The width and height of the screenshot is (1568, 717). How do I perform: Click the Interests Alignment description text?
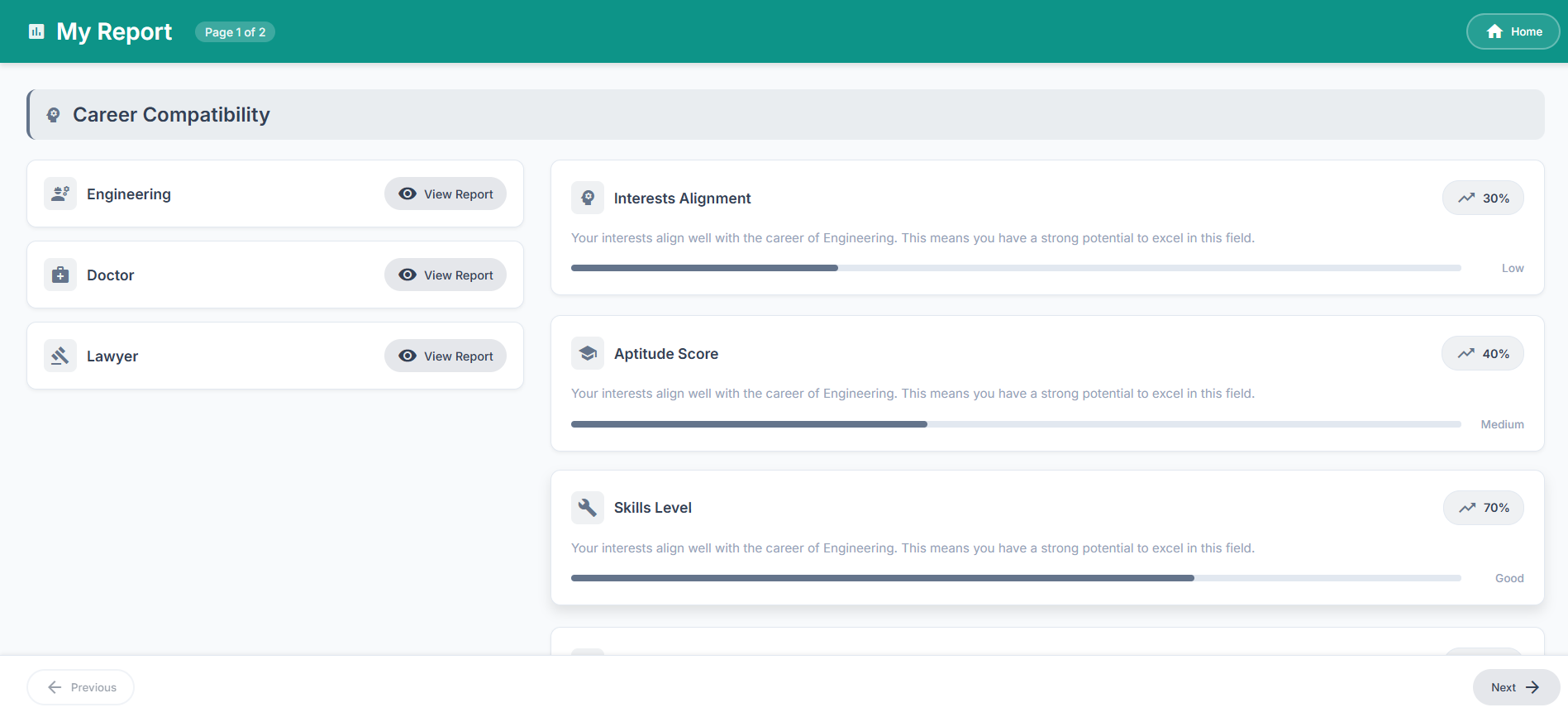[x=913, y=237]
